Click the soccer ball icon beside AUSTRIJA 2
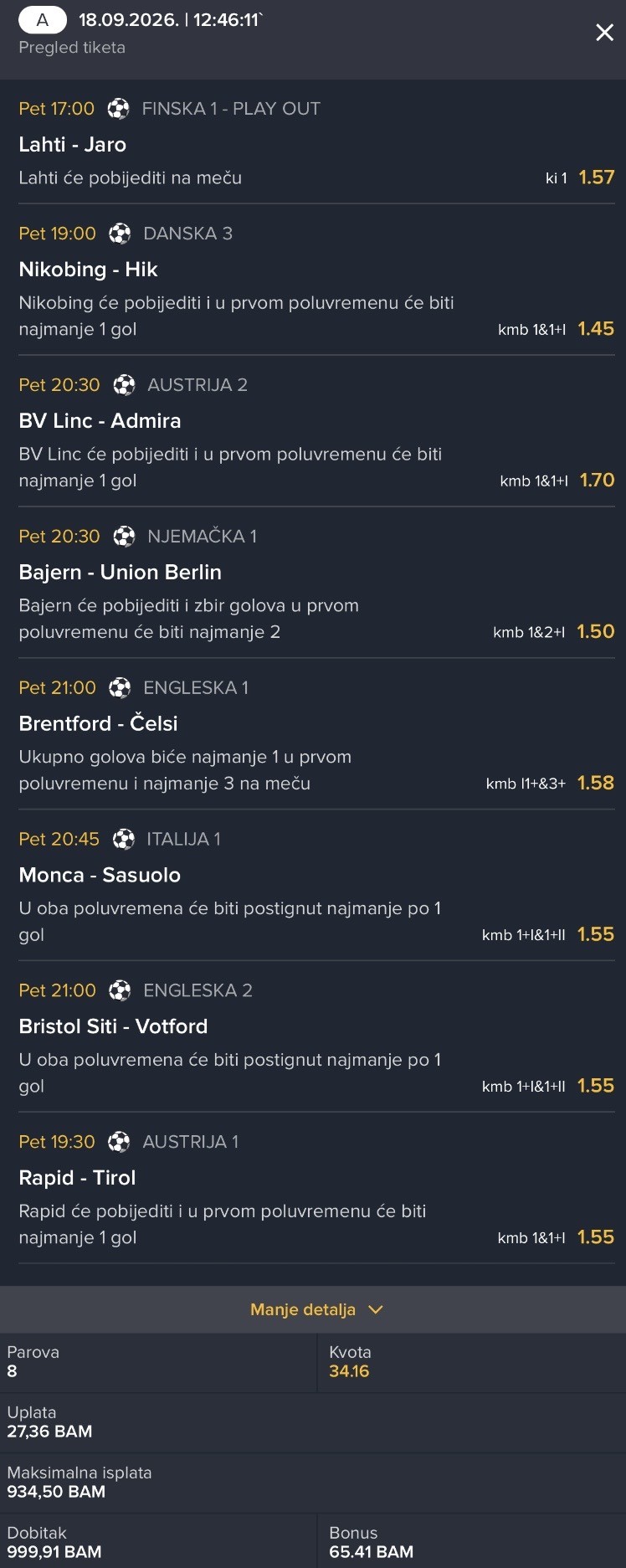The width and height of the screenshot is (626, 1568). pyautogui.click(x=124, y=385)
